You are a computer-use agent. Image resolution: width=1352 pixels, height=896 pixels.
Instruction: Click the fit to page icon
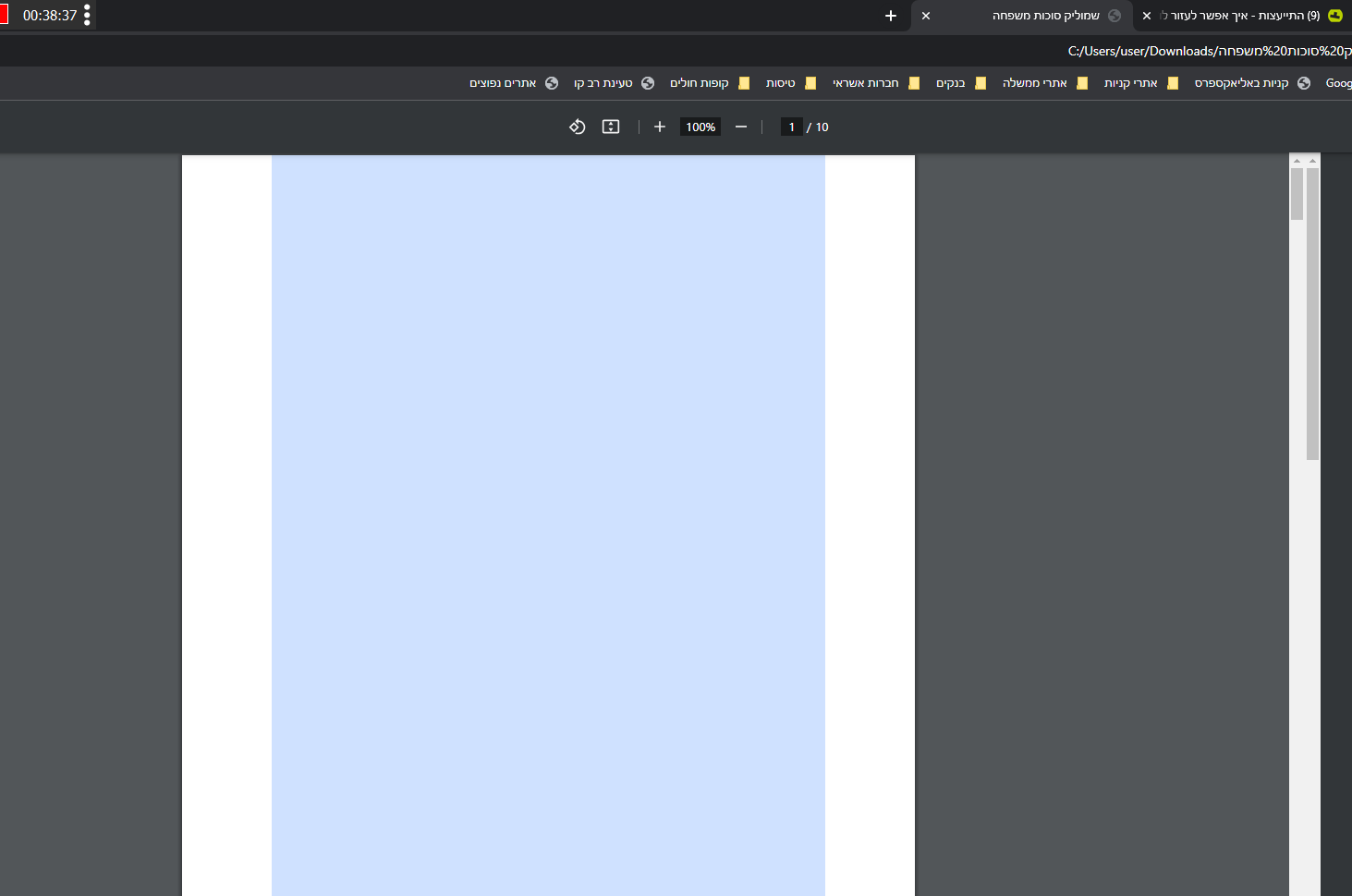(611, 127)
